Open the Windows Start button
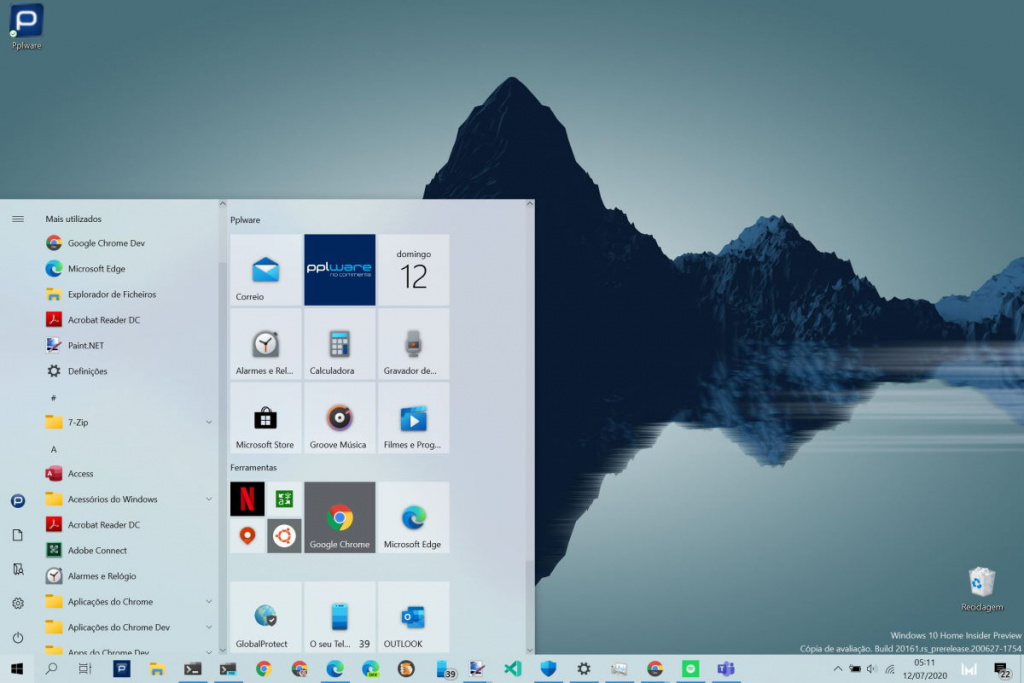The height and width of the screenshot is (683, 1024). tap(17, 668)
